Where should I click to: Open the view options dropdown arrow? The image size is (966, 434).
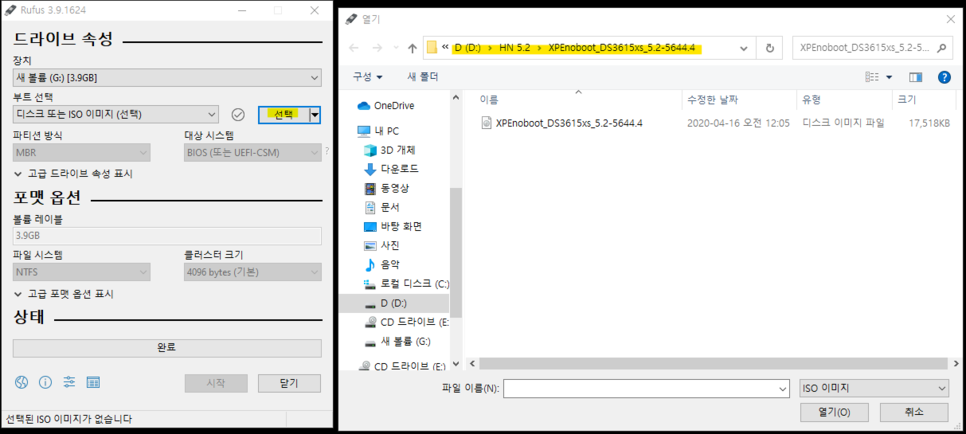(x=888, y=77)
